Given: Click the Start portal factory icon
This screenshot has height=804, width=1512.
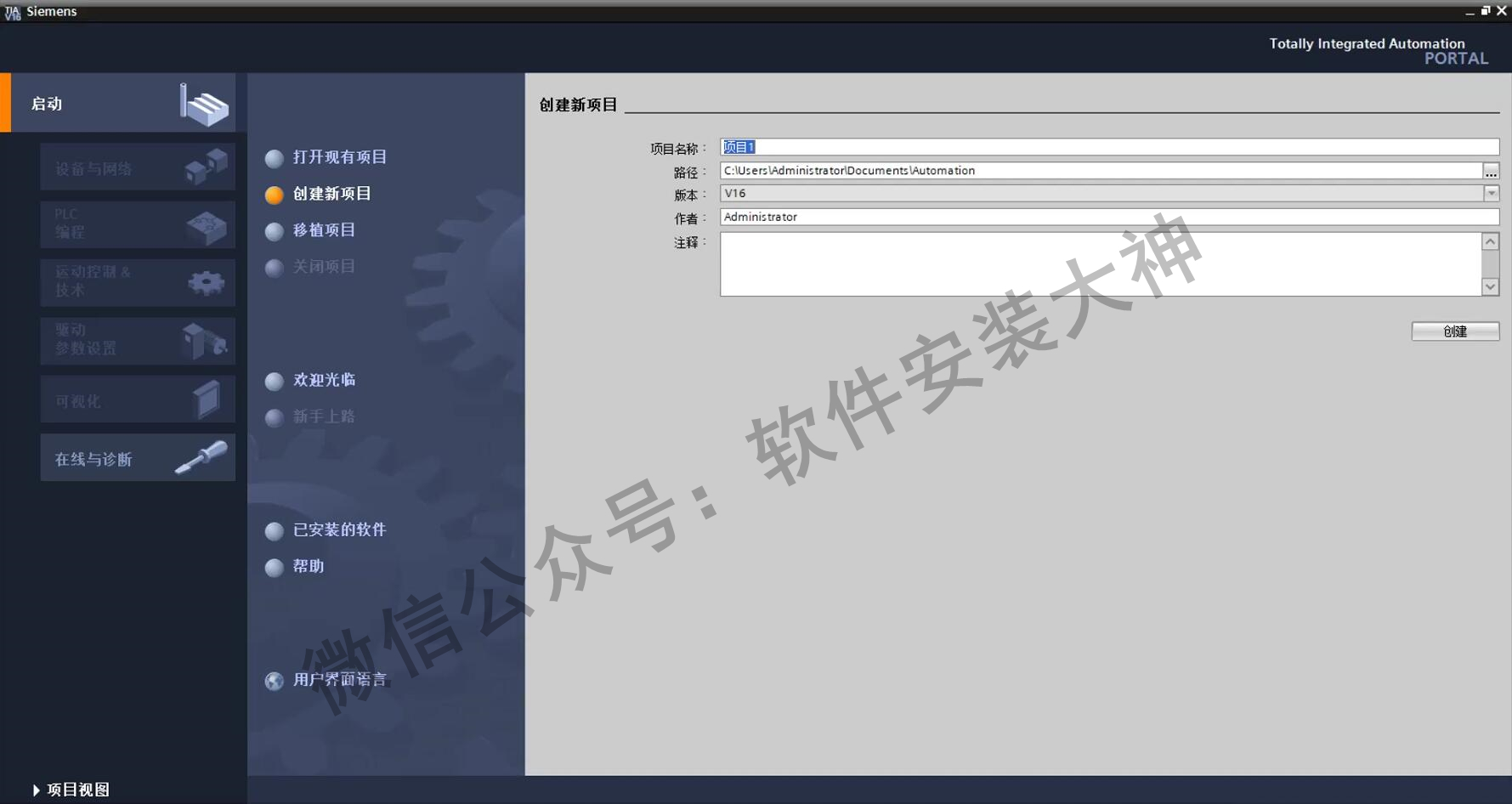Looking at the screenshot, I should (x=204, y=105).
